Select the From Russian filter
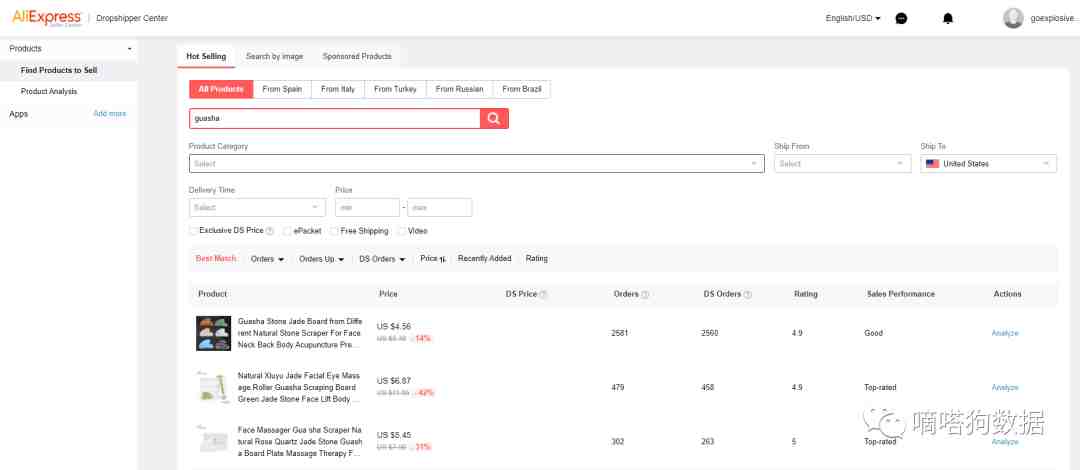1080x470 pixels. (x=459, y=90)
